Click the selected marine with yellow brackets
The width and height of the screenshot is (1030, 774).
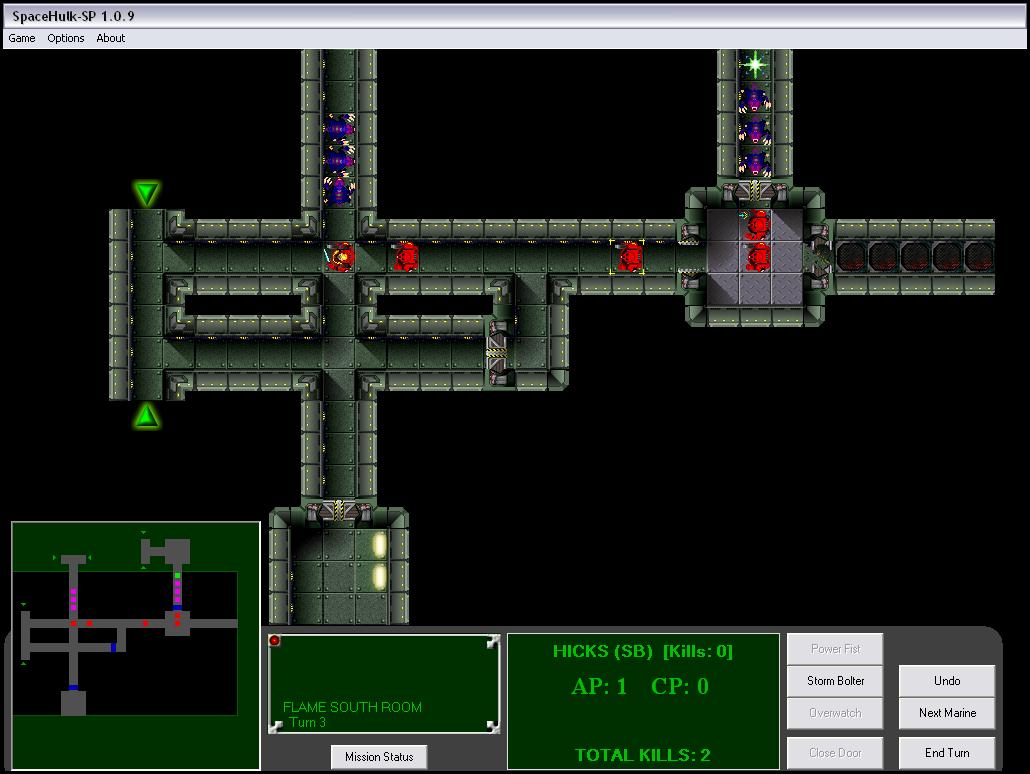628,257
